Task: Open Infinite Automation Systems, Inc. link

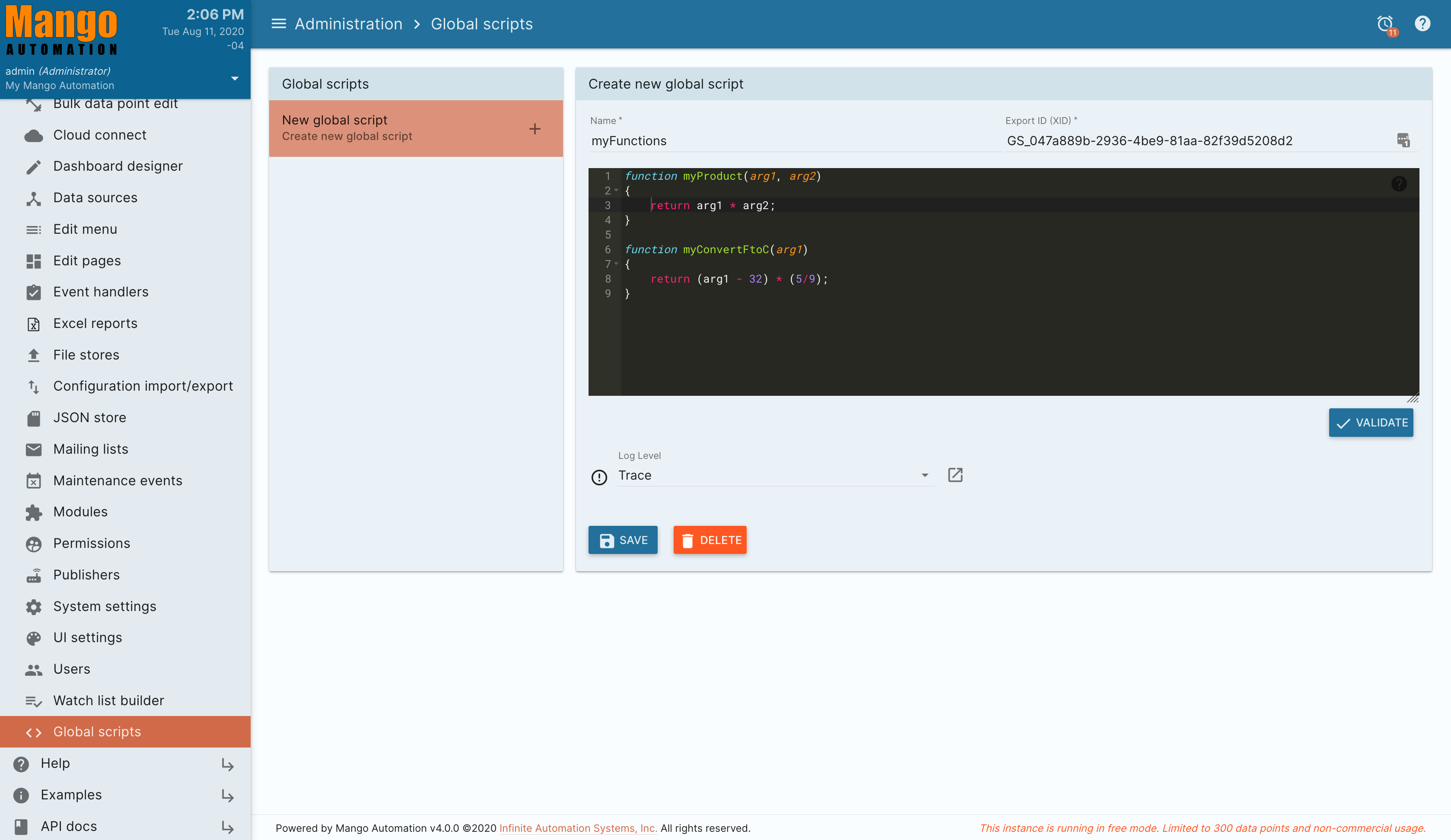Action: pos(578,828)
